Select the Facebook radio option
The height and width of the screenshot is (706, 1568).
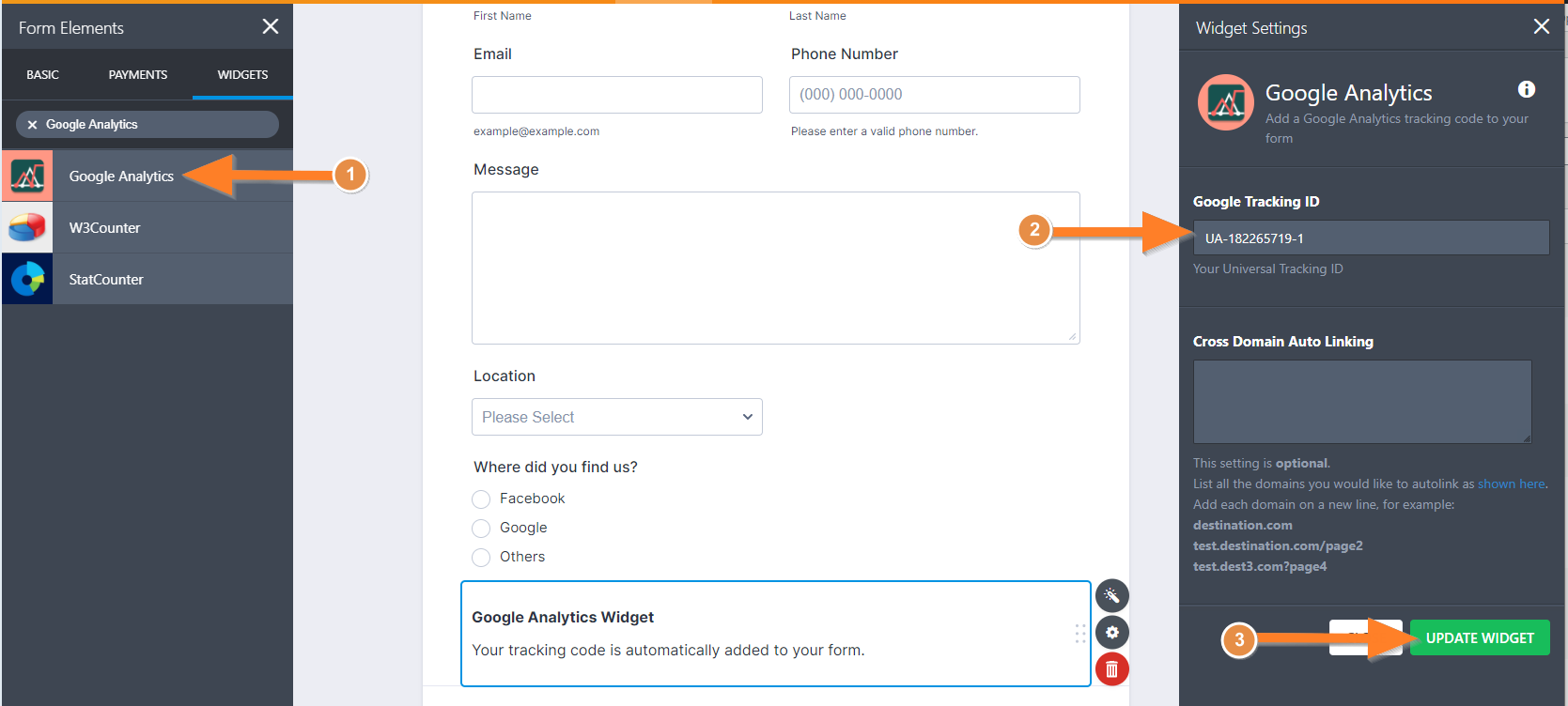click(x=481, y=499)
